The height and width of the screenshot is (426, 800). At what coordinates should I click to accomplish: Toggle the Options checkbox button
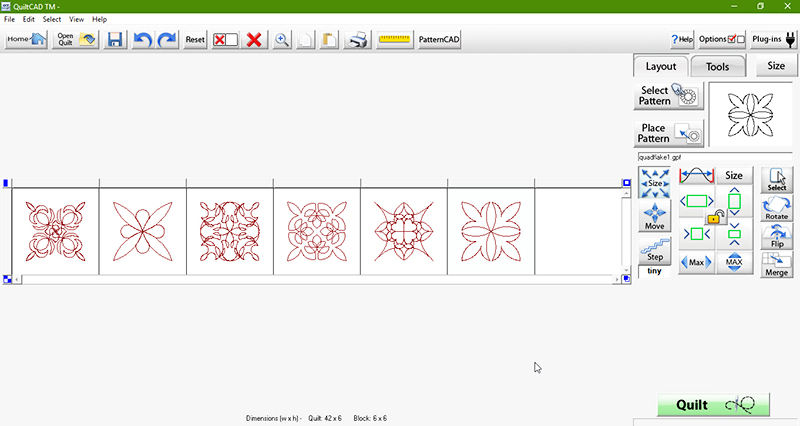coord(722,39)
